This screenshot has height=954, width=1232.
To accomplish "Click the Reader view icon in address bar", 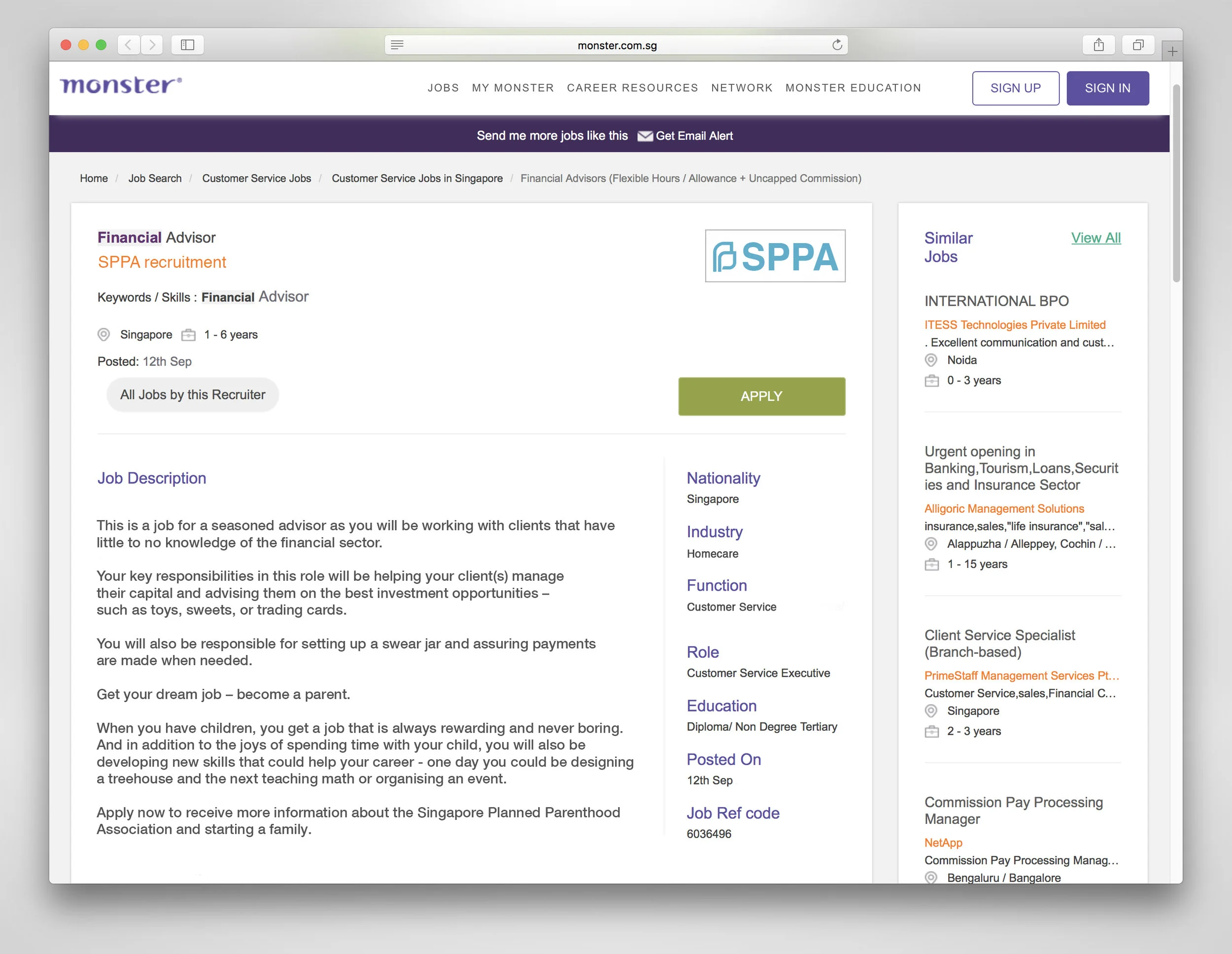I will pyautogui.click(x=397, y=45).
